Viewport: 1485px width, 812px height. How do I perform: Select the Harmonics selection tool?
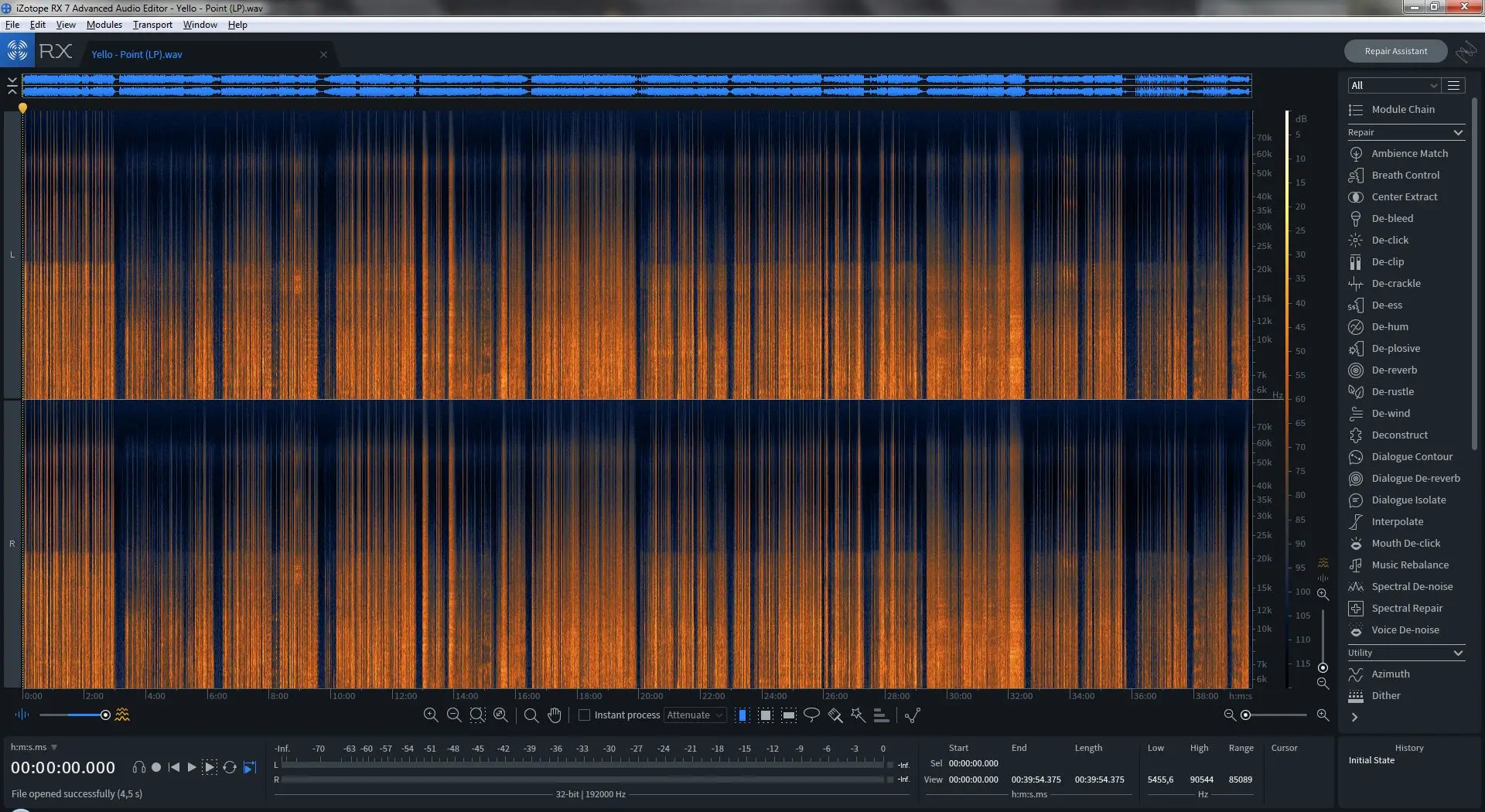(881, 715)
